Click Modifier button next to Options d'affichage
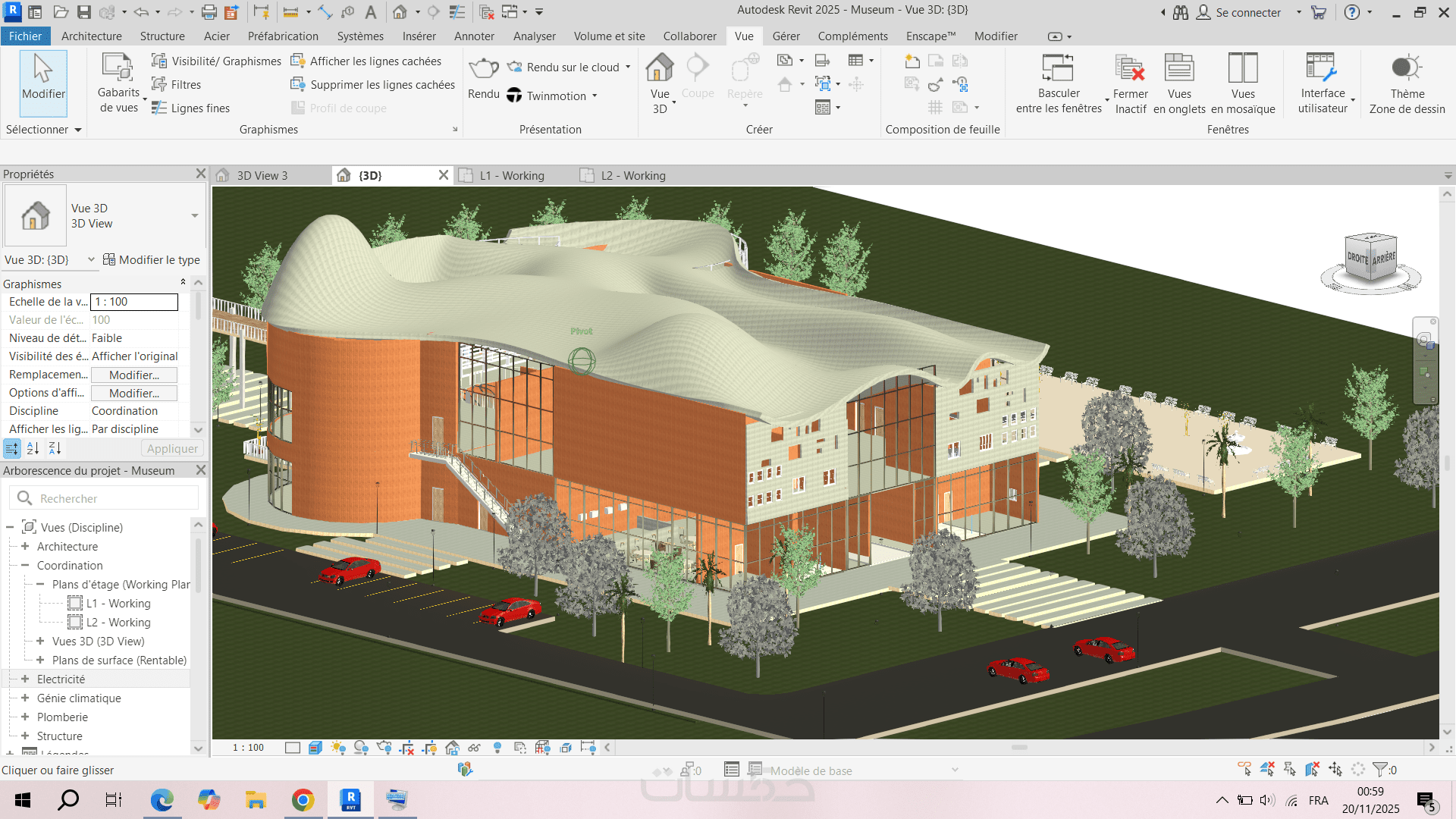The height and width of the screenshot is (819, 1456). [x=134, y=393]
